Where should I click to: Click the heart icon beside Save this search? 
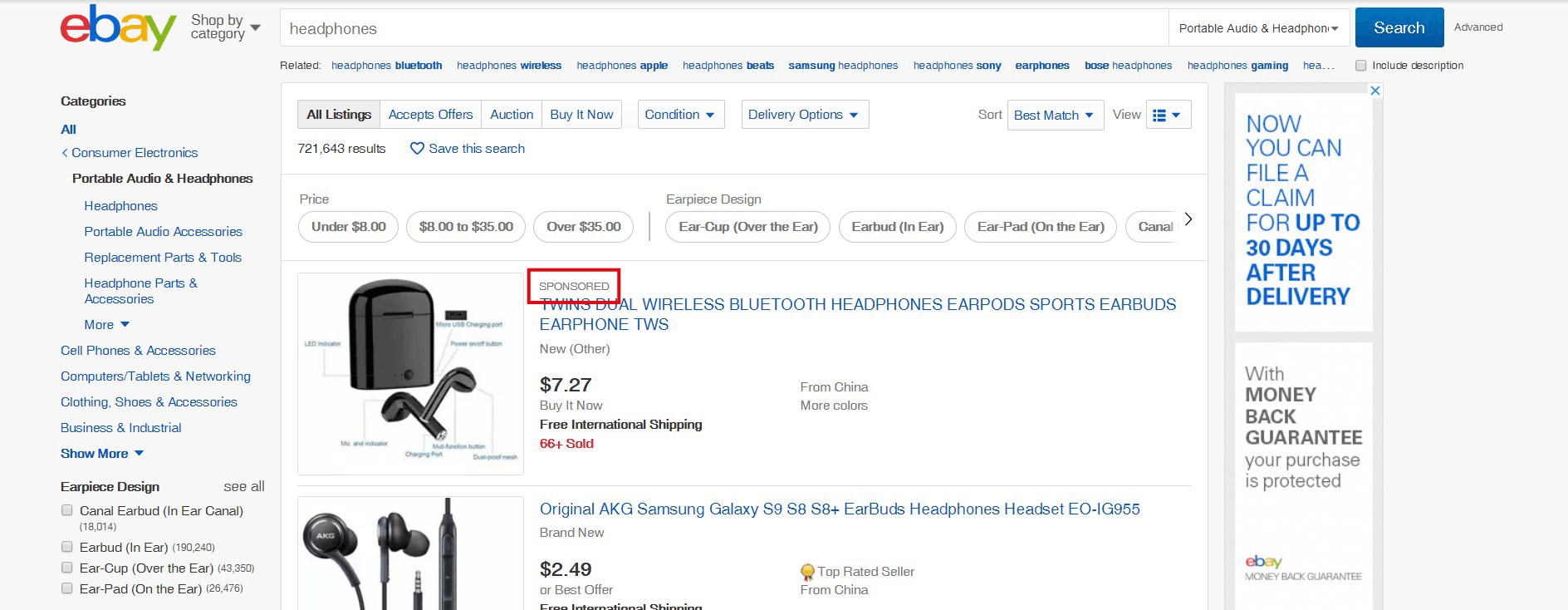[x=417, y=149]
